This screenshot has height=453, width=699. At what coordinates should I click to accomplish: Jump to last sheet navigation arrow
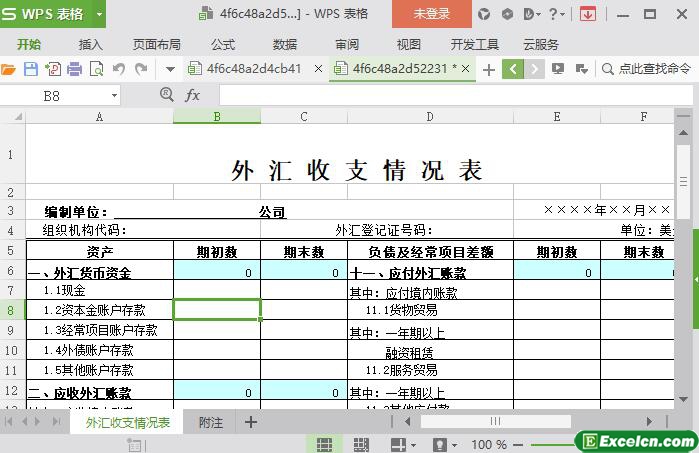coord(57,421)
